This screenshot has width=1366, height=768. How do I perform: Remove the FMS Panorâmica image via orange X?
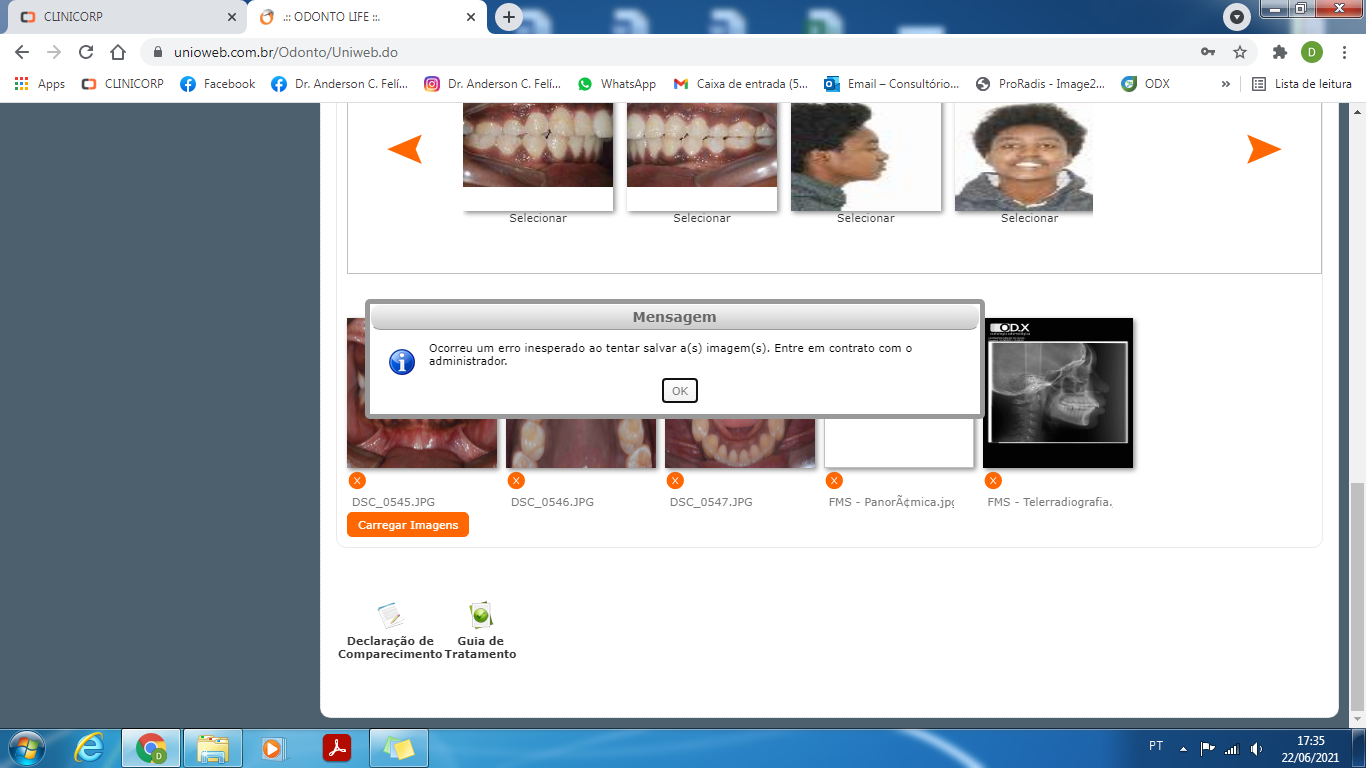click(834, 481)
